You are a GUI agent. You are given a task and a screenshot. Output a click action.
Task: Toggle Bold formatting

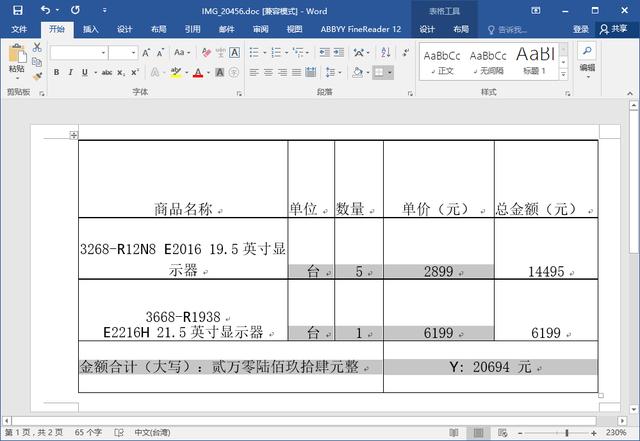[x=56, y=72]
